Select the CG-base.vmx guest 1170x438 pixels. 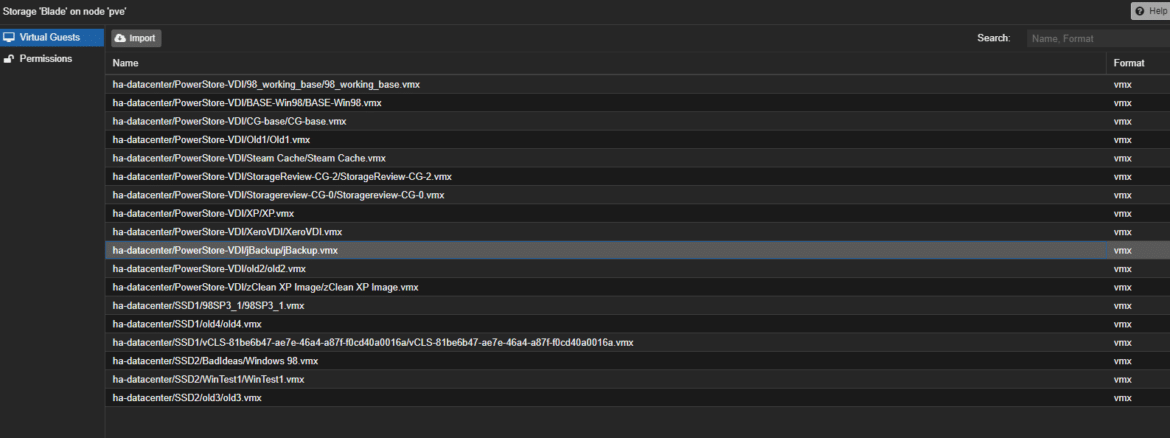pyautogui.click(x=638, y=121)
